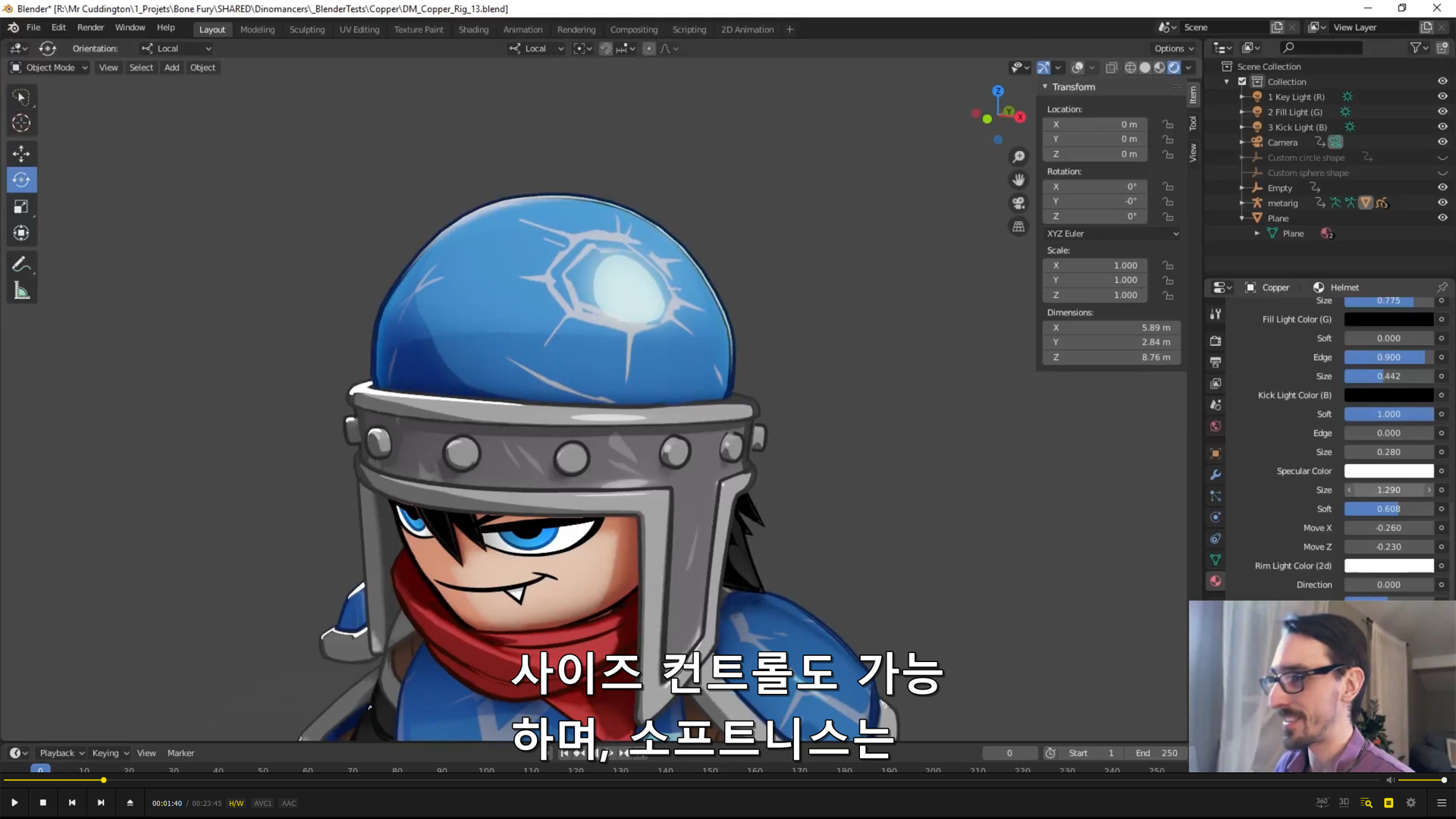
Task: Select the Annotate pencil tool
Action: coord(21,265)
